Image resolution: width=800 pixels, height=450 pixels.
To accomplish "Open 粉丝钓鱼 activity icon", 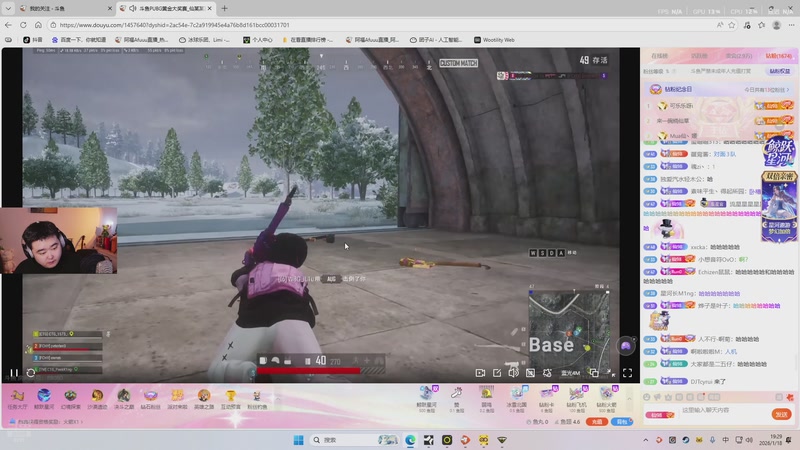I will (x=257, y=399).
